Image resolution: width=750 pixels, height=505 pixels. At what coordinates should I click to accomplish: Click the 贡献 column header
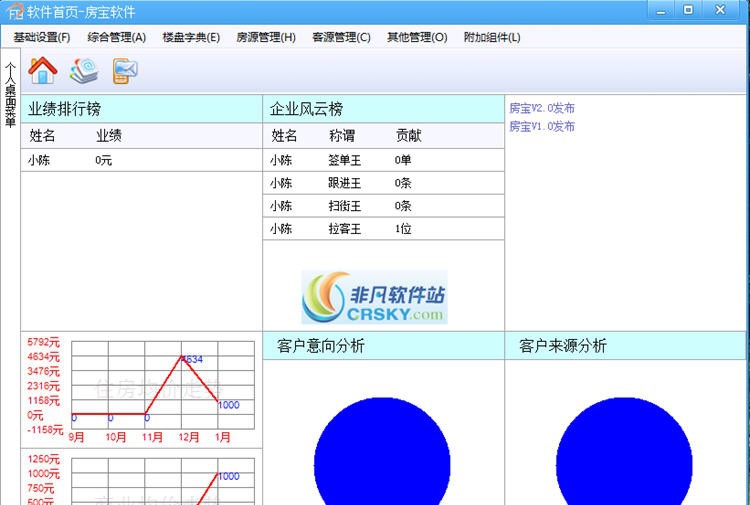click(408, 136)
